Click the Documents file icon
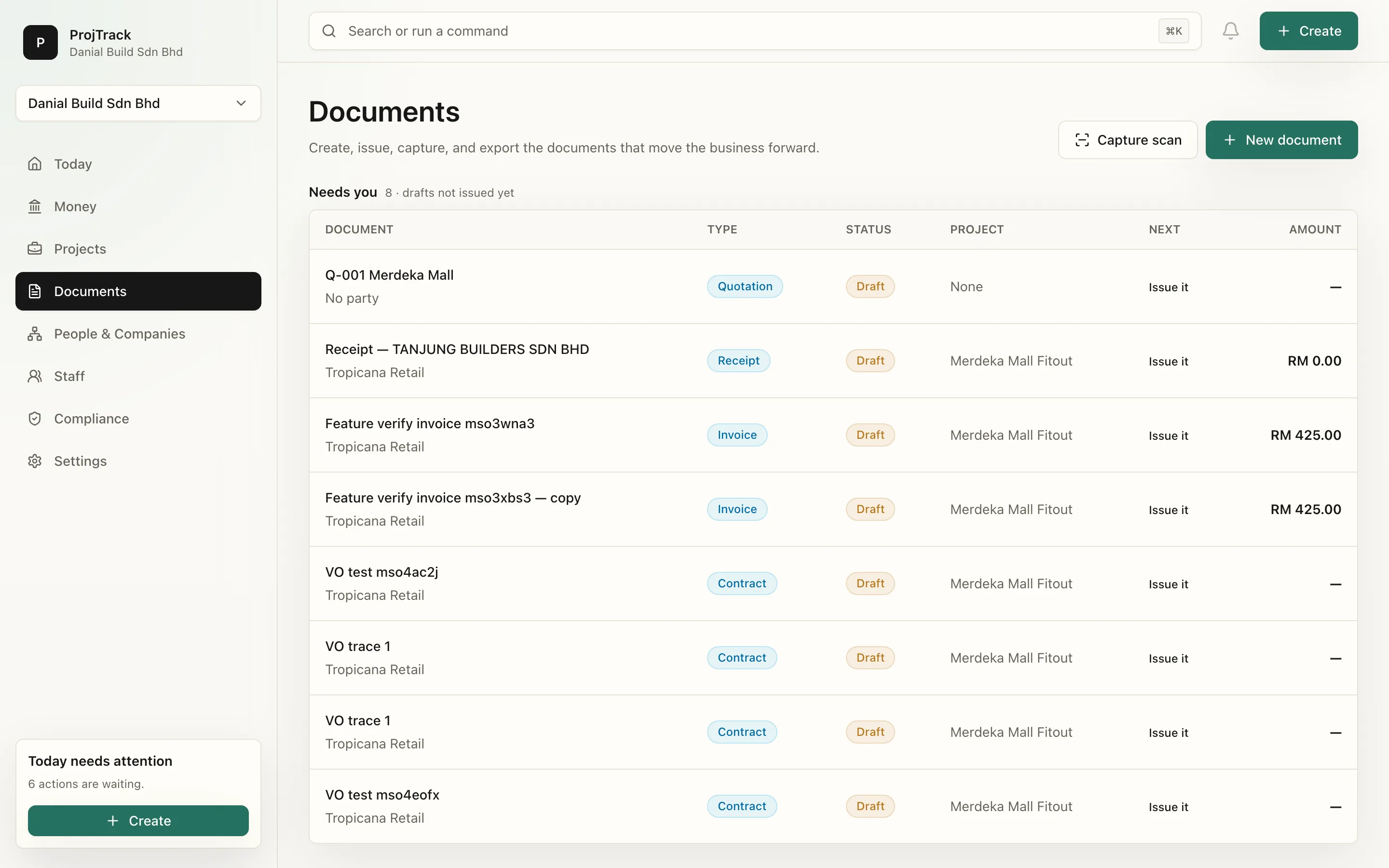1389x868 pixels. [x=35, y=292]
